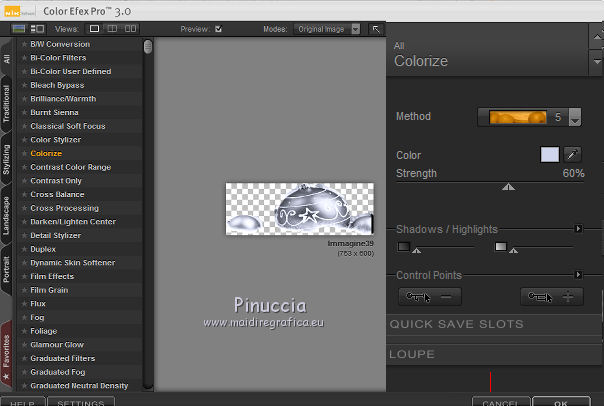Toggle favorite star for Cross Balance
Screen dimensions: 604x406
(x=24, y=195)
